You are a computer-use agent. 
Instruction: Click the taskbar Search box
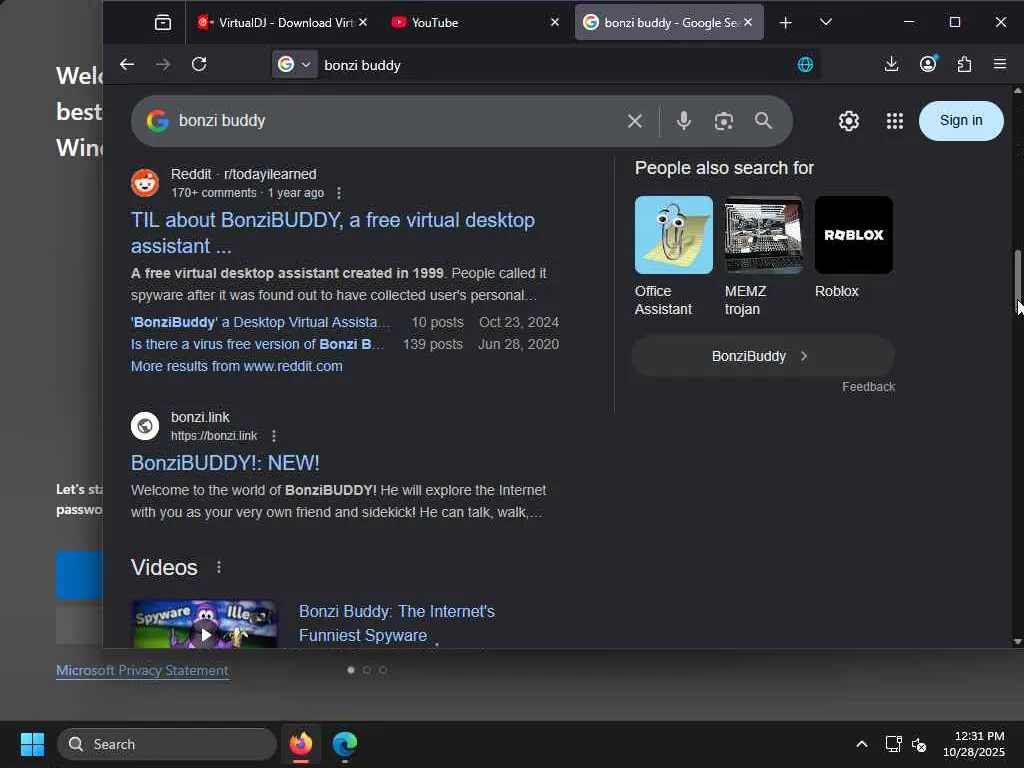pos(167,744)
